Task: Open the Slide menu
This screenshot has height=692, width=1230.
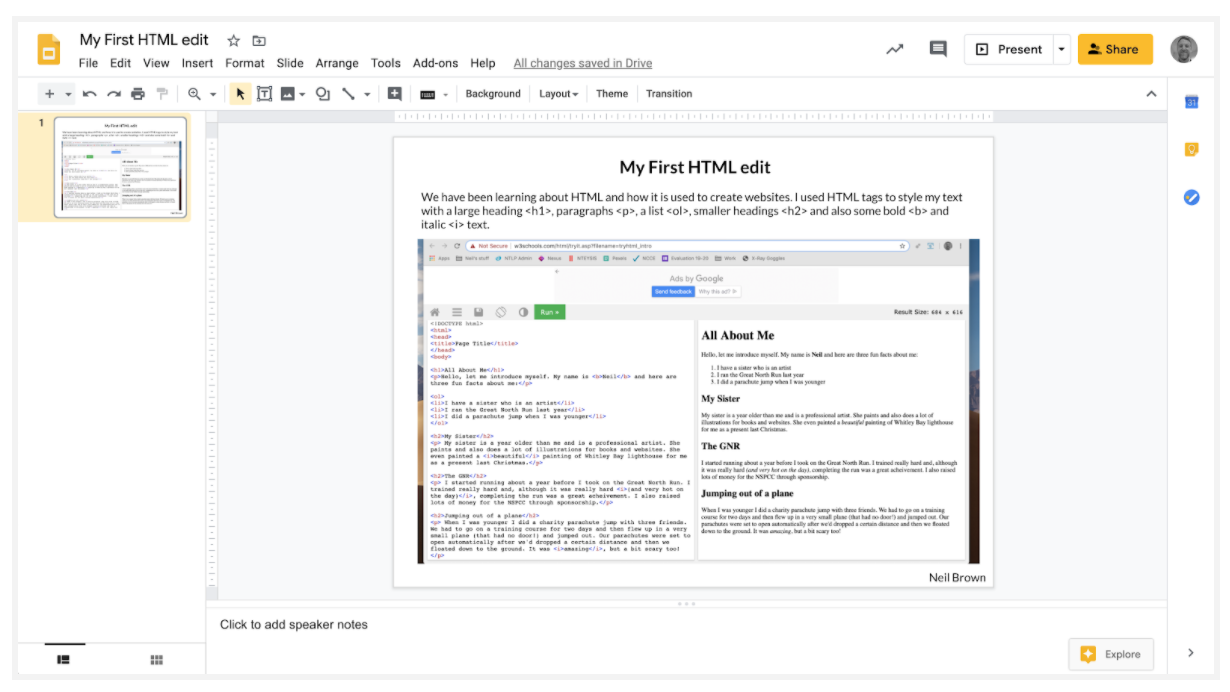Action: 290,63
